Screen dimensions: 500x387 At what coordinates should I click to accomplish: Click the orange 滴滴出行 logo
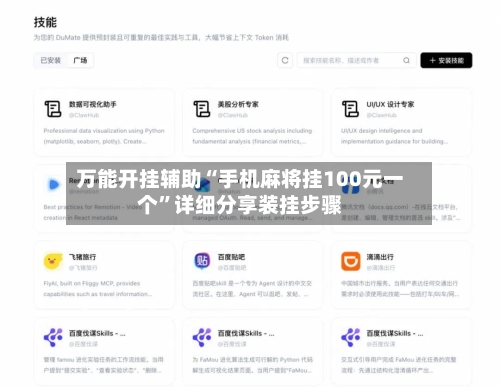tap(351, 261)
